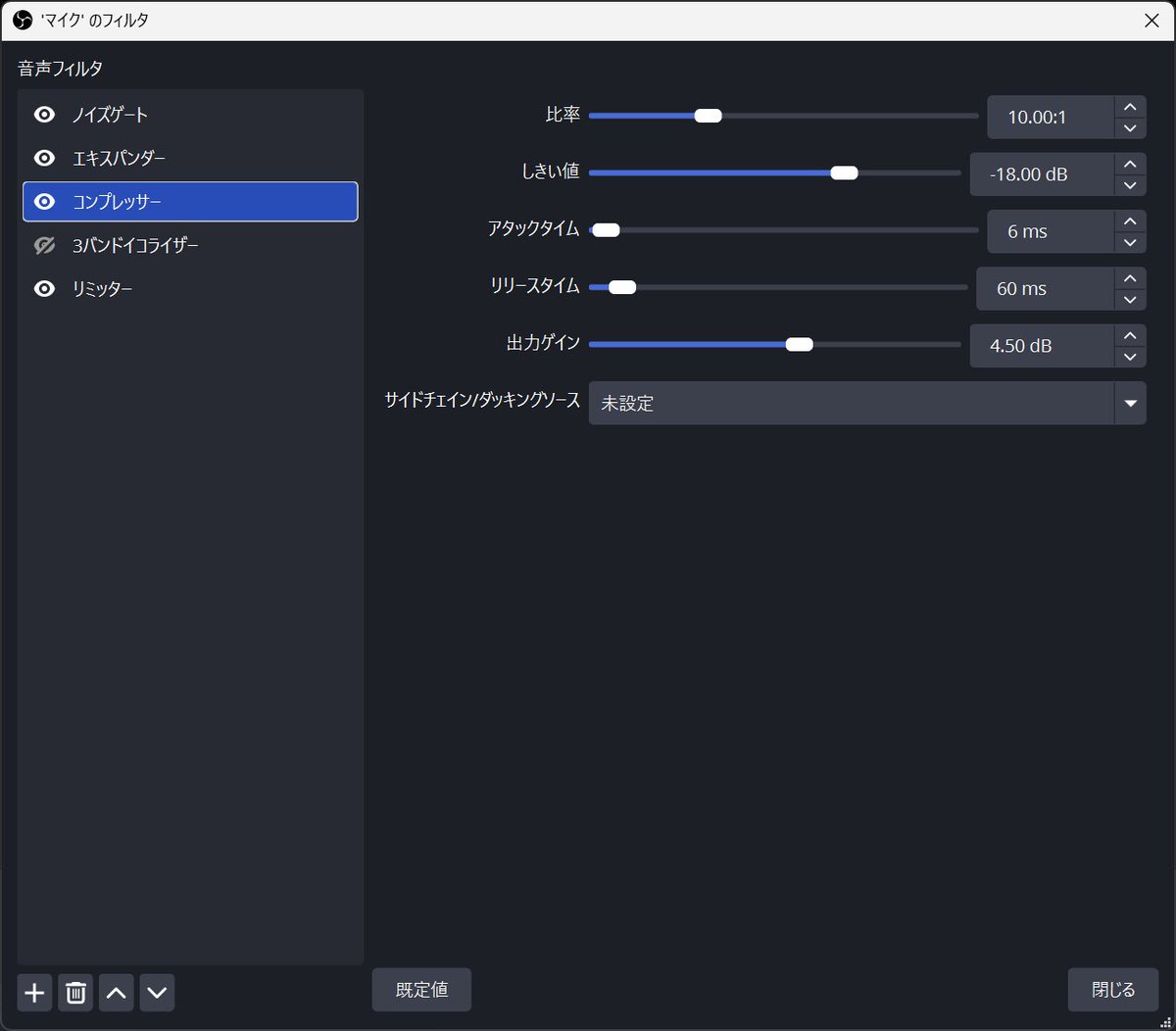Click the 既定値 defaults button
The height and width of the screenshot is (1031, 1176).
(x=421, y=990)
